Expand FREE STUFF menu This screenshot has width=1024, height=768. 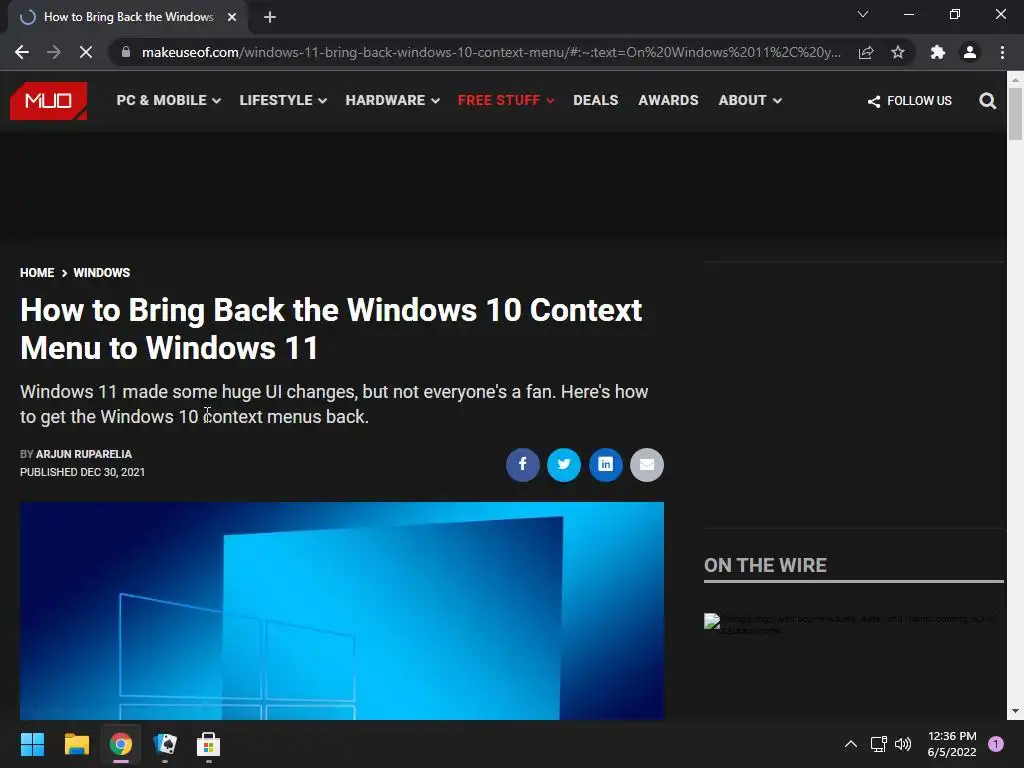[506, 101]
